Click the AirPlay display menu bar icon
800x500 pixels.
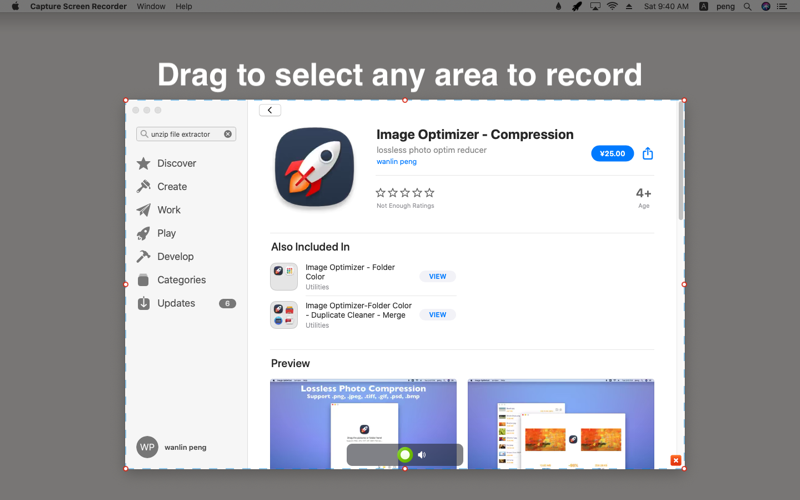595,6
